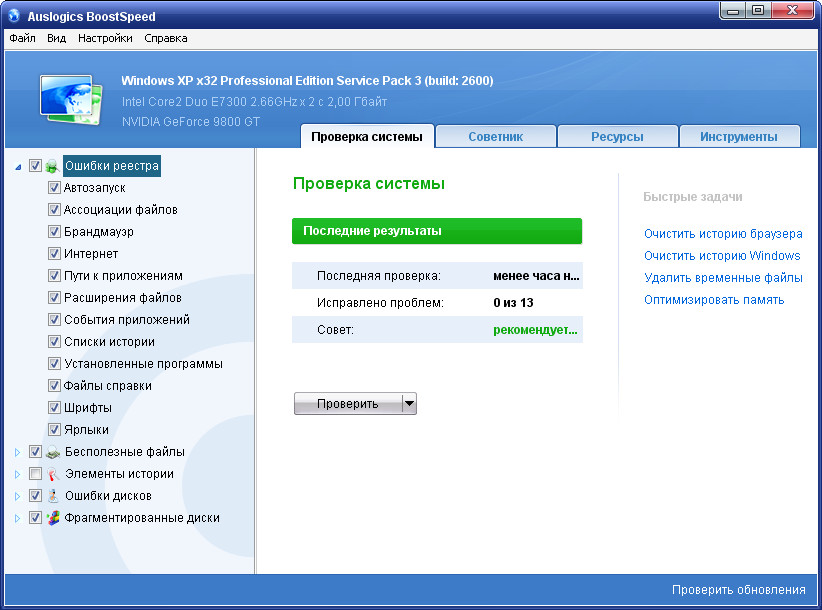Toggle the Ярлыки checkbox

[x=54, y=430]
